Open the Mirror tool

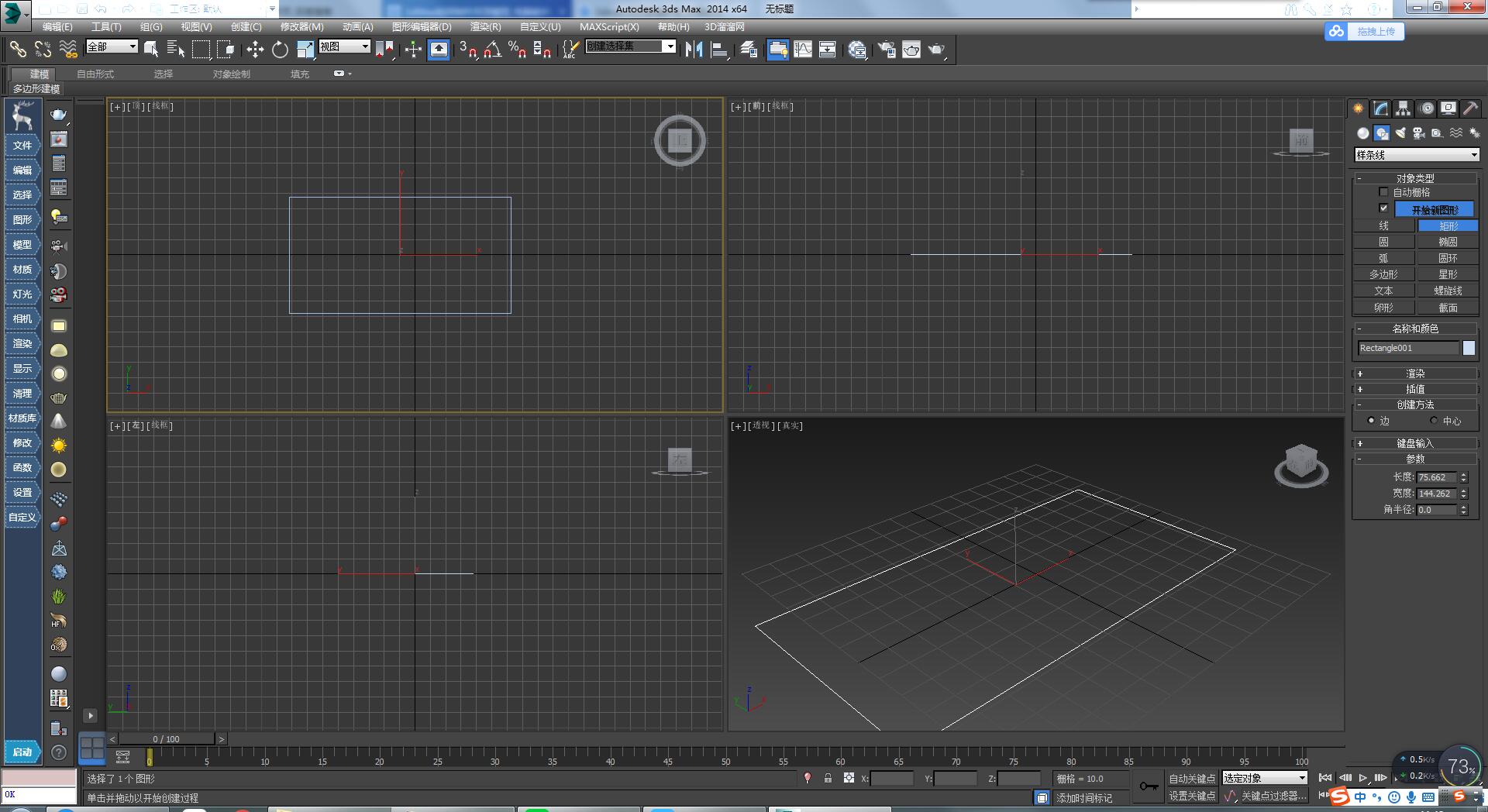pyautogui.click(x=694, y=49)
